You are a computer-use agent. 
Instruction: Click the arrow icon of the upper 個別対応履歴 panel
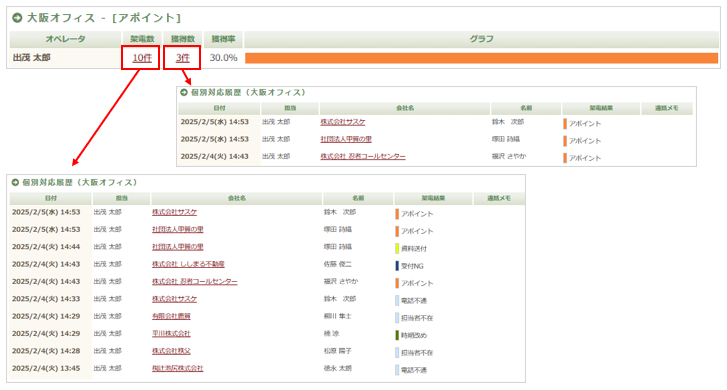(184, 92)
